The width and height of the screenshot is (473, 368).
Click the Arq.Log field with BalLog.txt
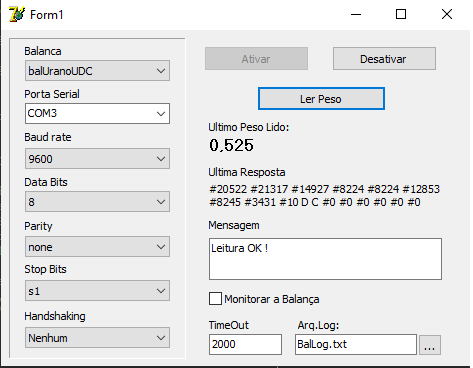(x=356, y=344)
